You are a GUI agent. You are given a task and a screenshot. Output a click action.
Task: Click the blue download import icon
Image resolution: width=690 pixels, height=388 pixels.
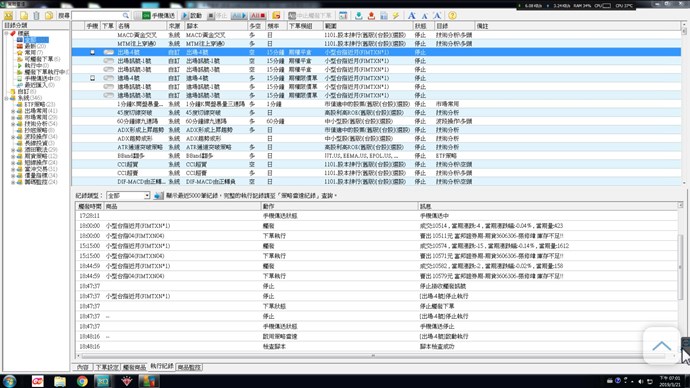(359, 15)
